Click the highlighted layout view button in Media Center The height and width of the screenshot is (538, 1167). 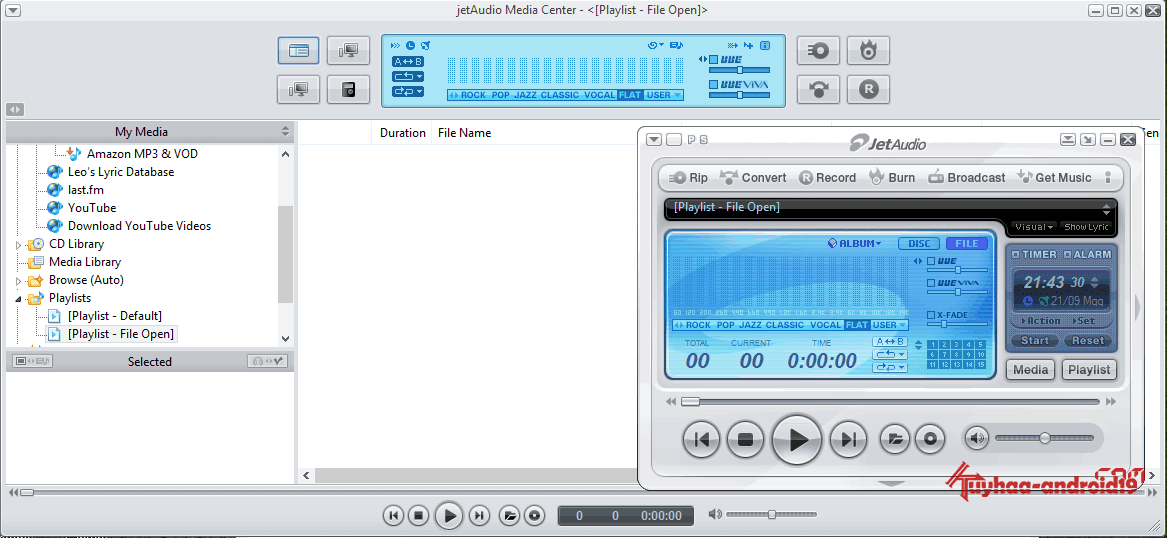pyautogui.click(x=298, y=51)
